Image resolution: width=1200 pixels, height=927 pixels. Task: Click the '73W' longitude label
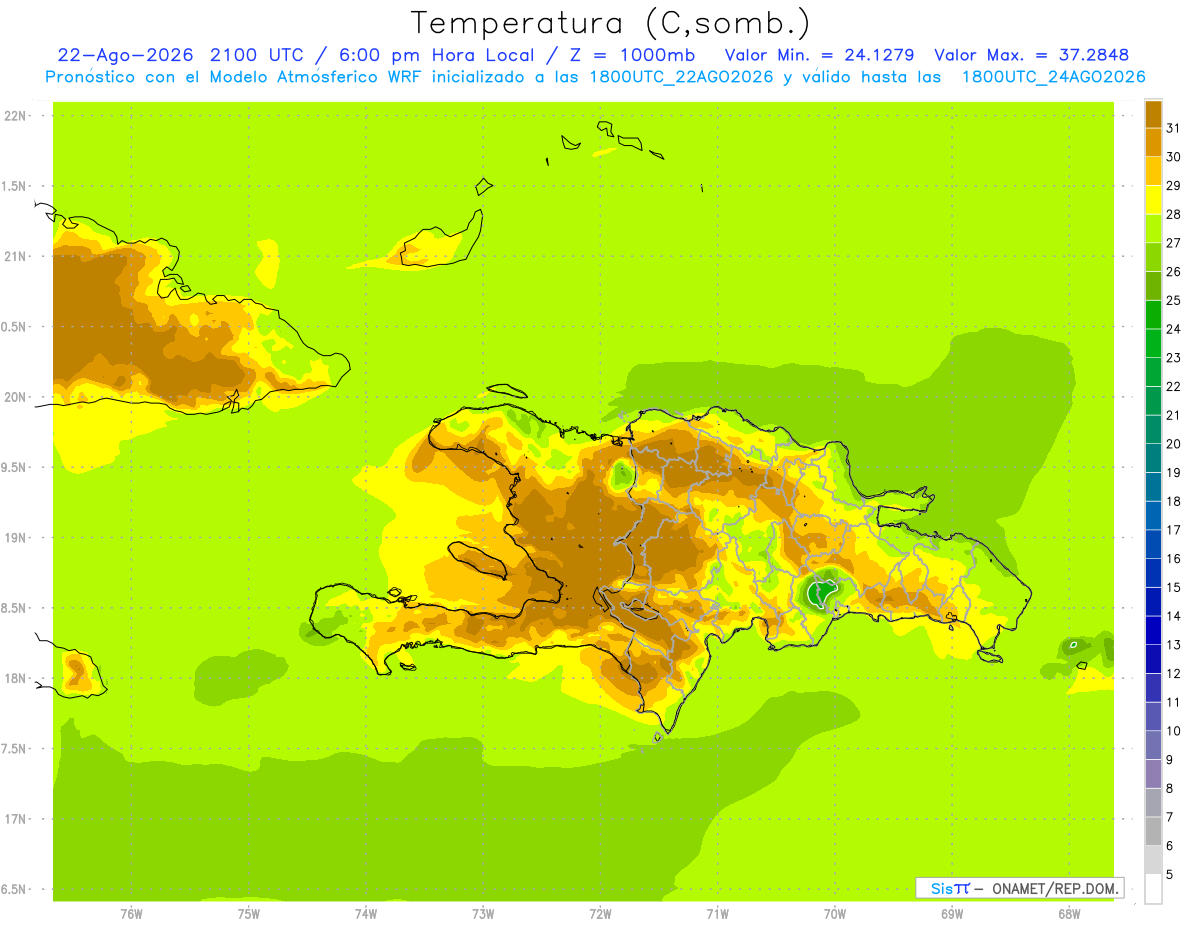tap(483, 914)
